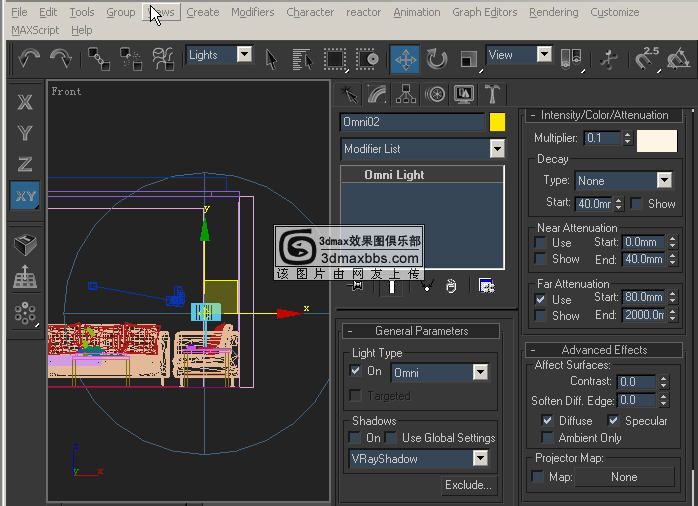
Task: Toggle Specular checkbox
Action: pos(613,420)
